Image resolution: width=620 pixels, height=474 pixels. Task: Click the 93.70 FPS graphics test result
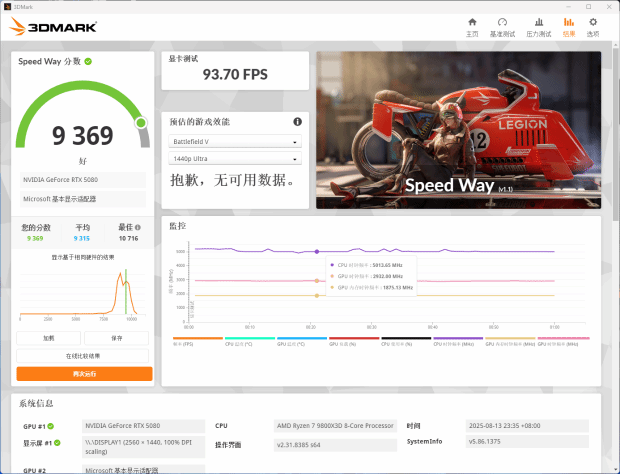point(235,74)
